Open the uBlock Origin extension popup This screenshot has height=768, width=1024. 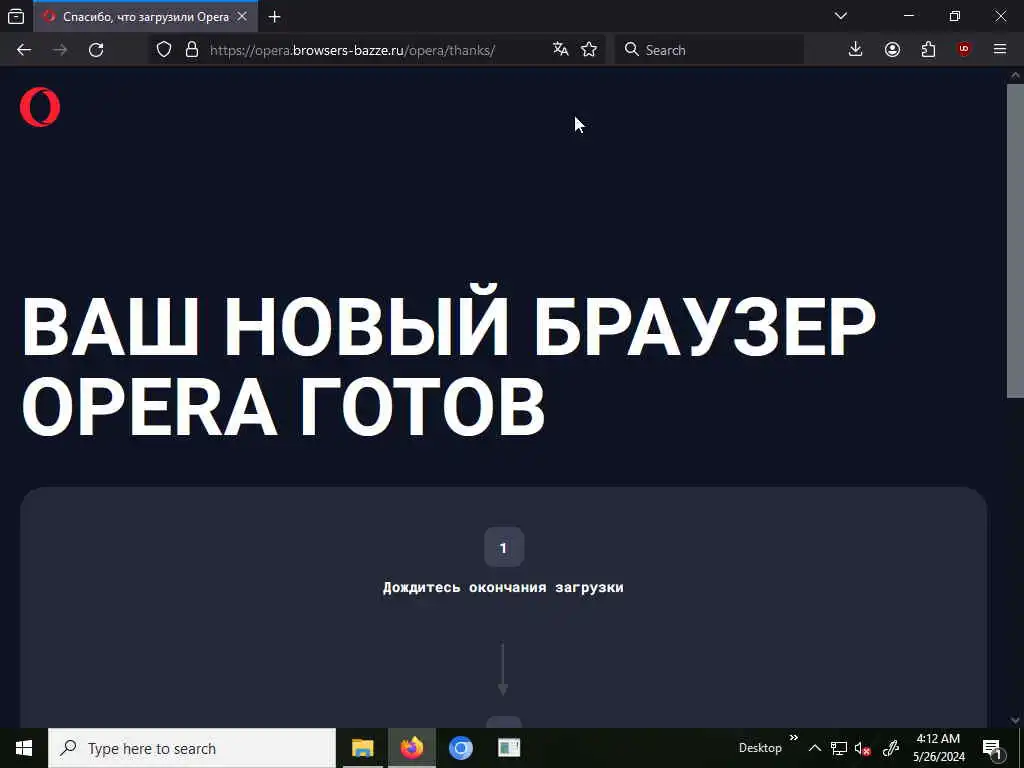pos(964,50)
